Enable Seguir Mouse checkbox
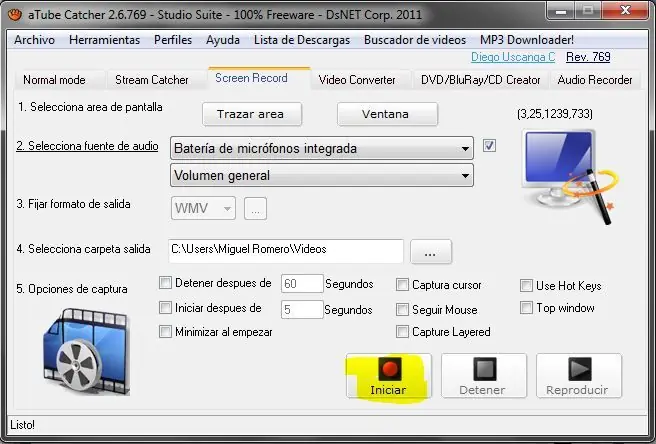 click(402, 310)
